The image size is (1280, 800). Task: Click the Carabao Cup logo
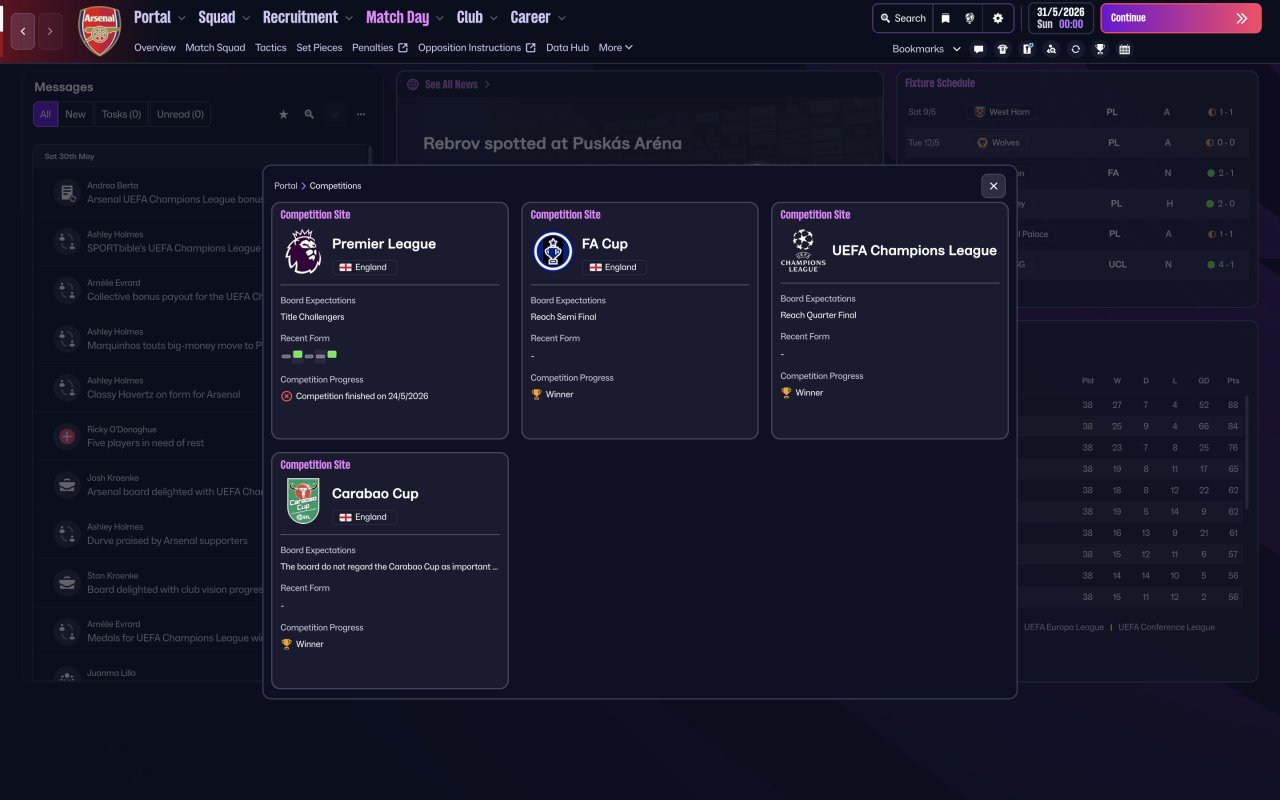point(303,501)
